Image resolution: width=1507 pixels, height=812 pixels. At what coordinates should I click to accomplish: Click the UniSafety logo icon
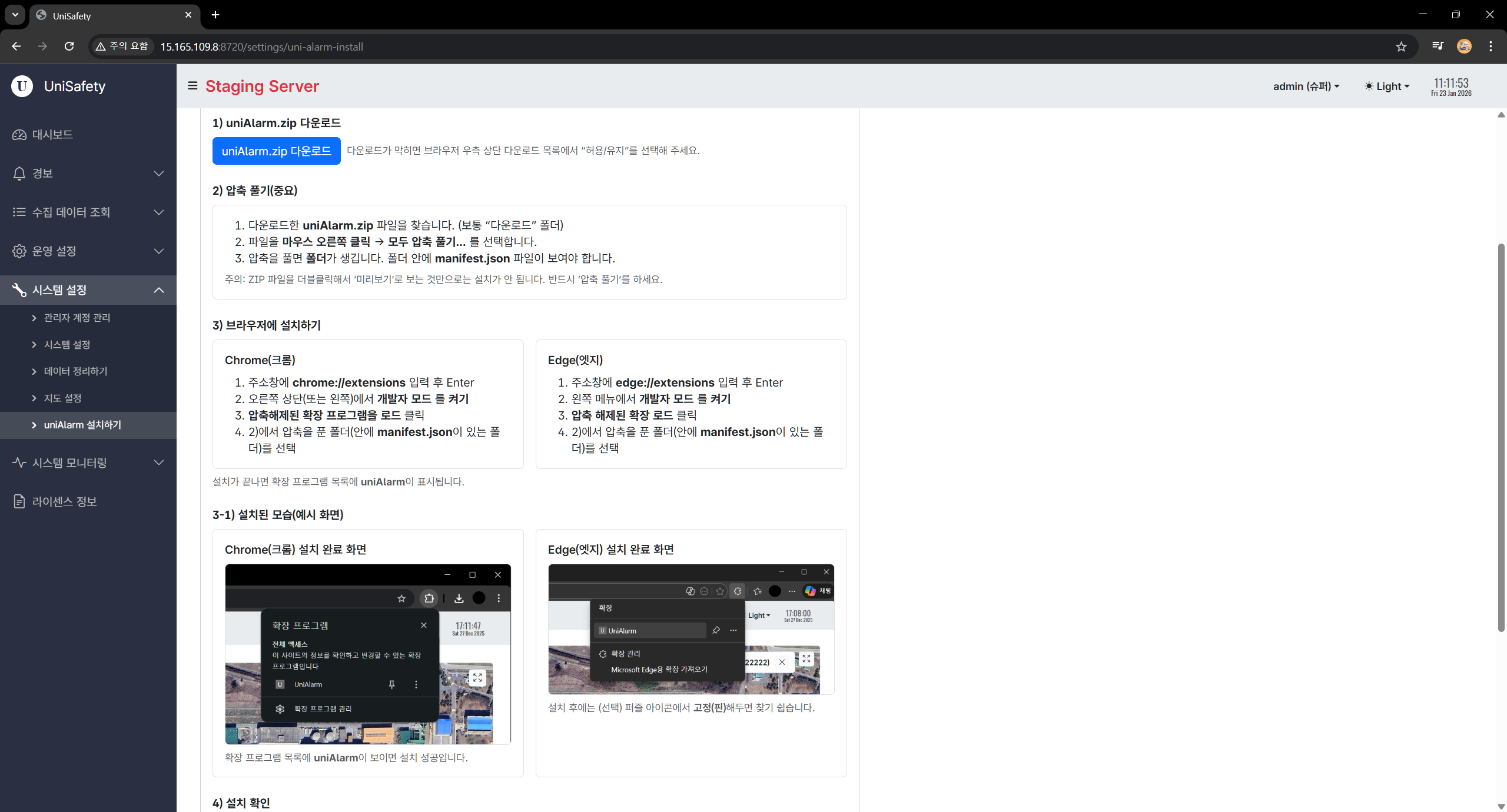point(22,86)
